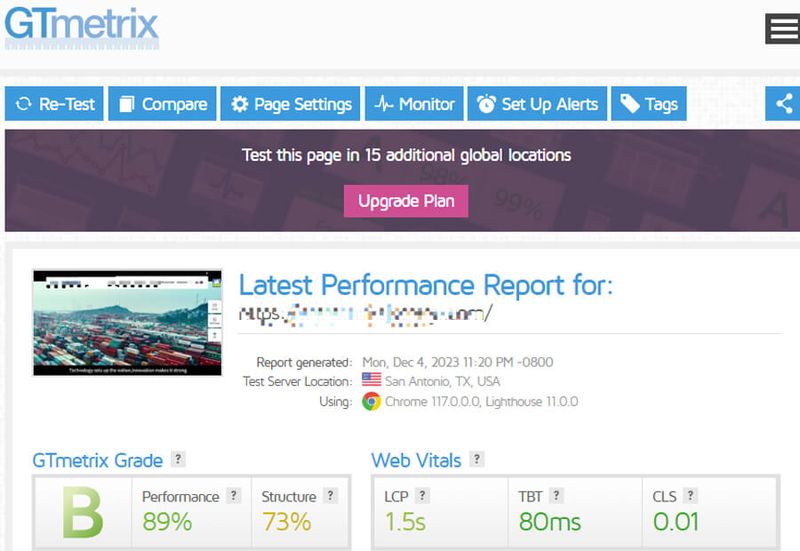The height and width of the screenshot is (551, 800).
Task: Open the hamburger menu icon
Action: (783, 29)
